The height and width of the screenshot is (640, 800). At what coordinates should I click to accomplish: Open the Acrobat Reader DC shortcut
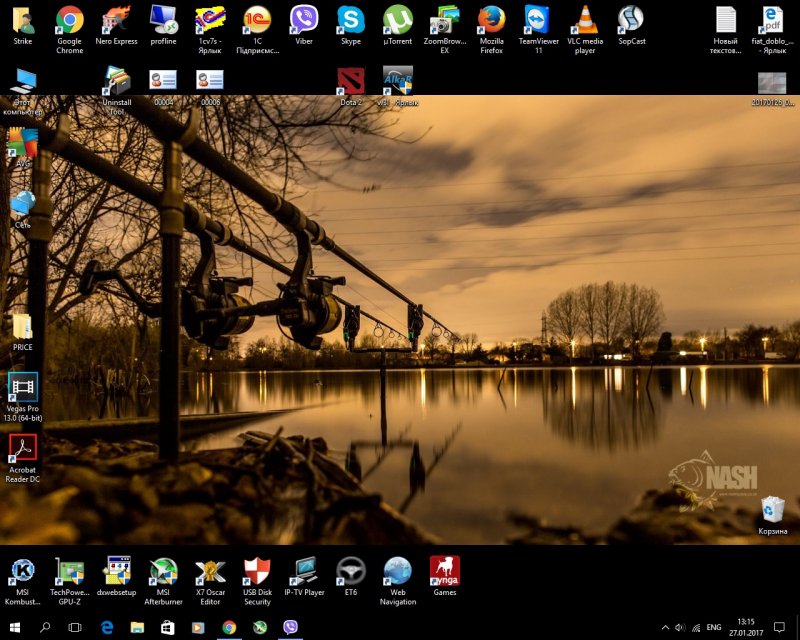pyautogui.click(x=22, y=448)
